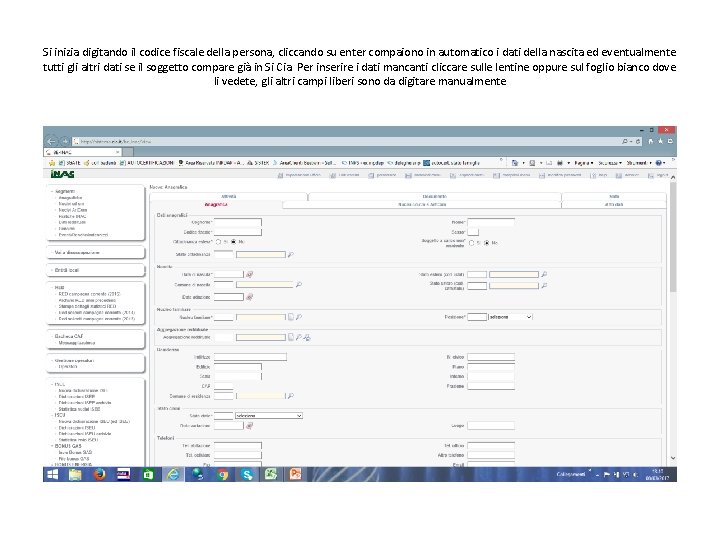Open the Posizione seleziona dropdown
The height and width of the screenshot is (540, 720).
coord(510,317)
